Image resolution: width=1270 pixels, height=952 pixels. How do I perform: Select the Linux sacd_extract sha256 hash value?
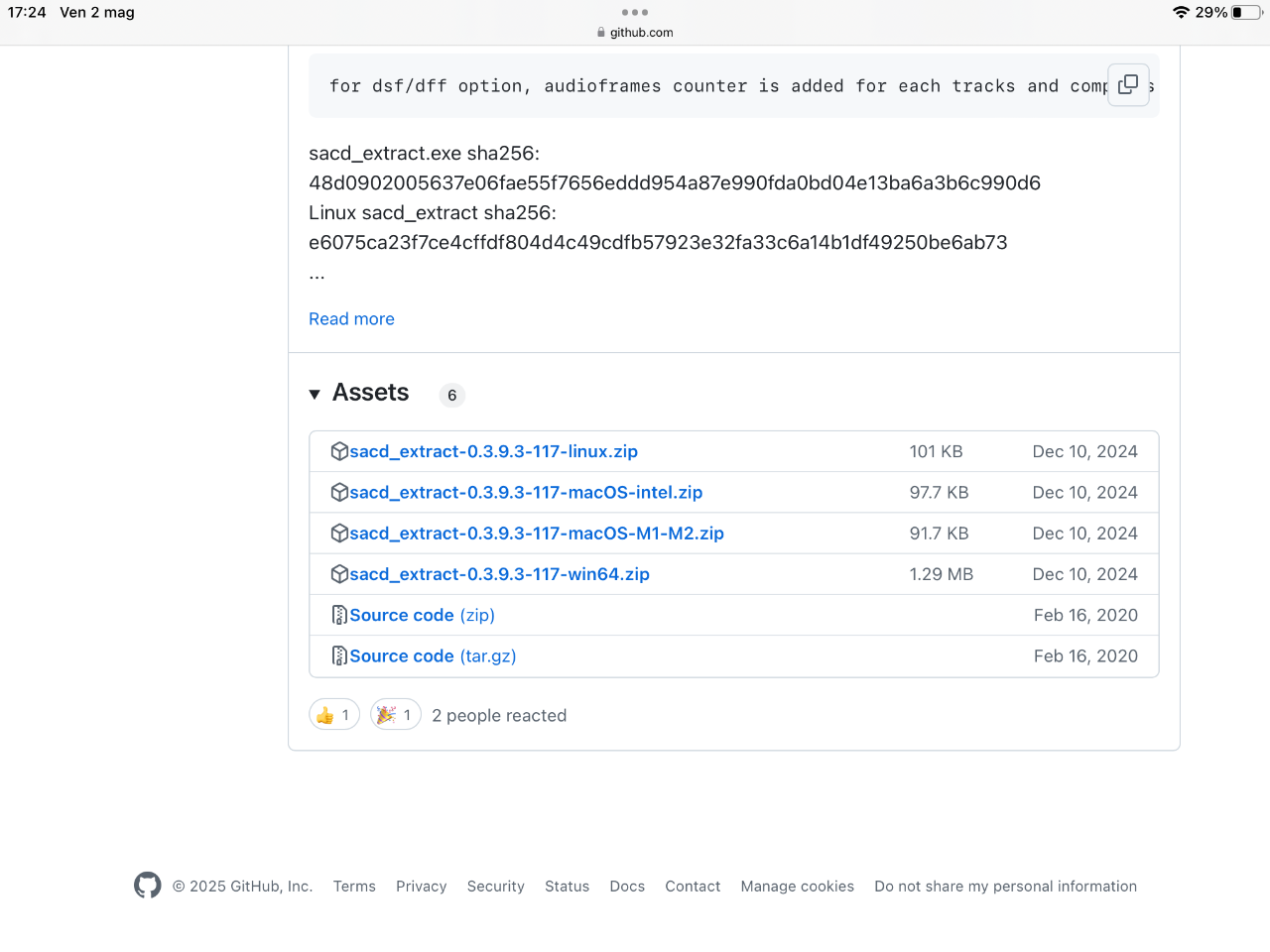[658, 242]
